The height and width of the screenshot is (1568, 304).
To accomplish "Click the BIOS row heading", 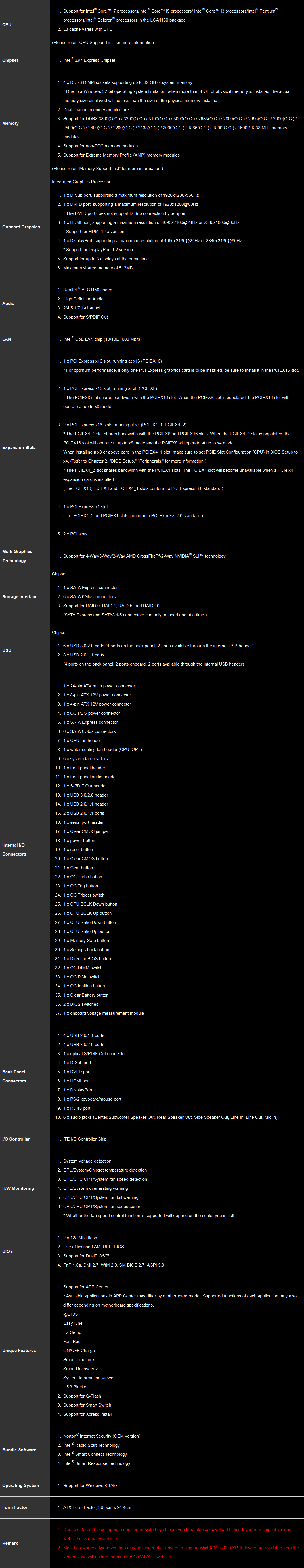I will [x=7, y=1251].
